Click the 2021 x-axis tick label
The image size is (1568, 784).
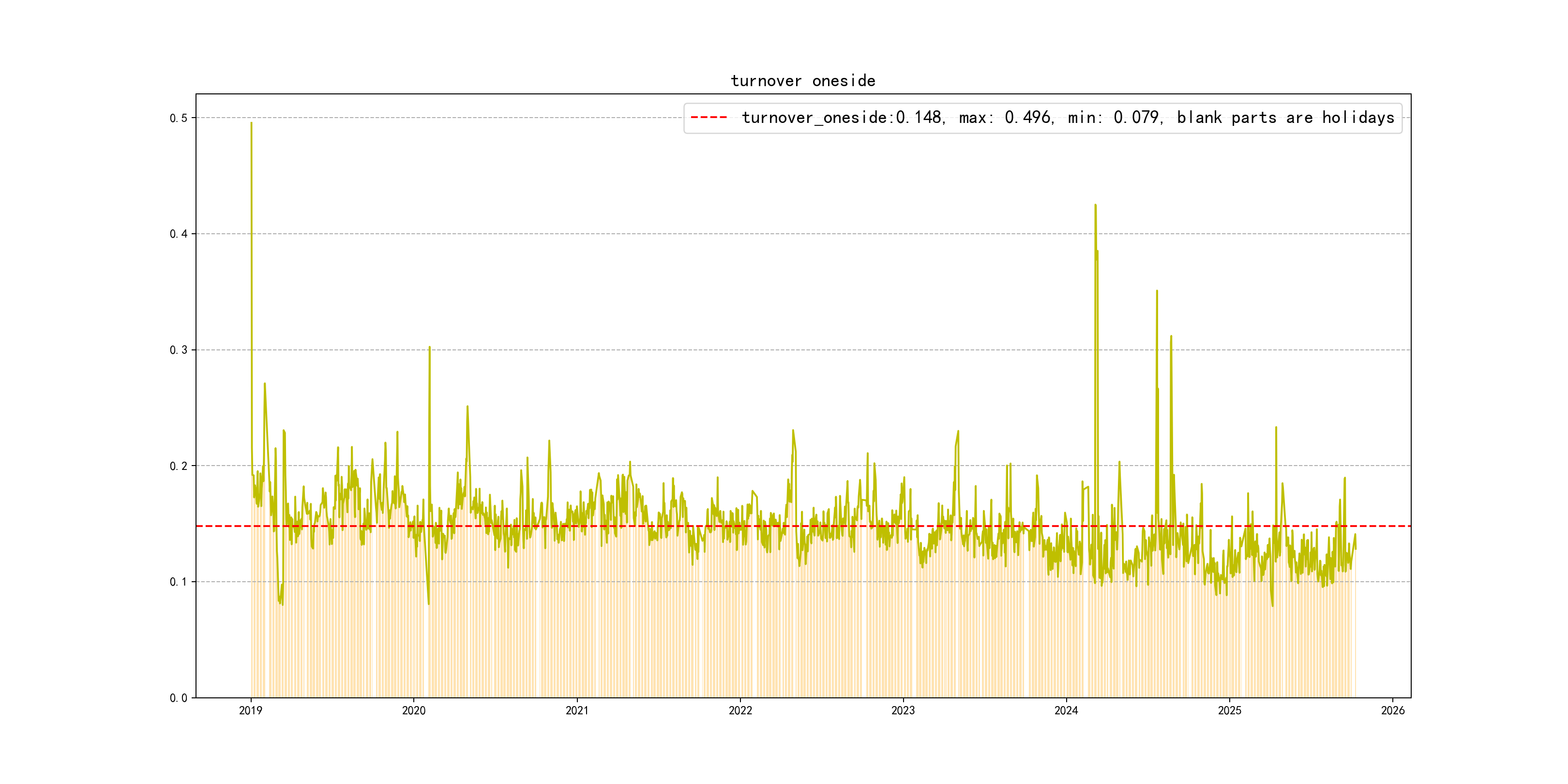tap(577, 710)
